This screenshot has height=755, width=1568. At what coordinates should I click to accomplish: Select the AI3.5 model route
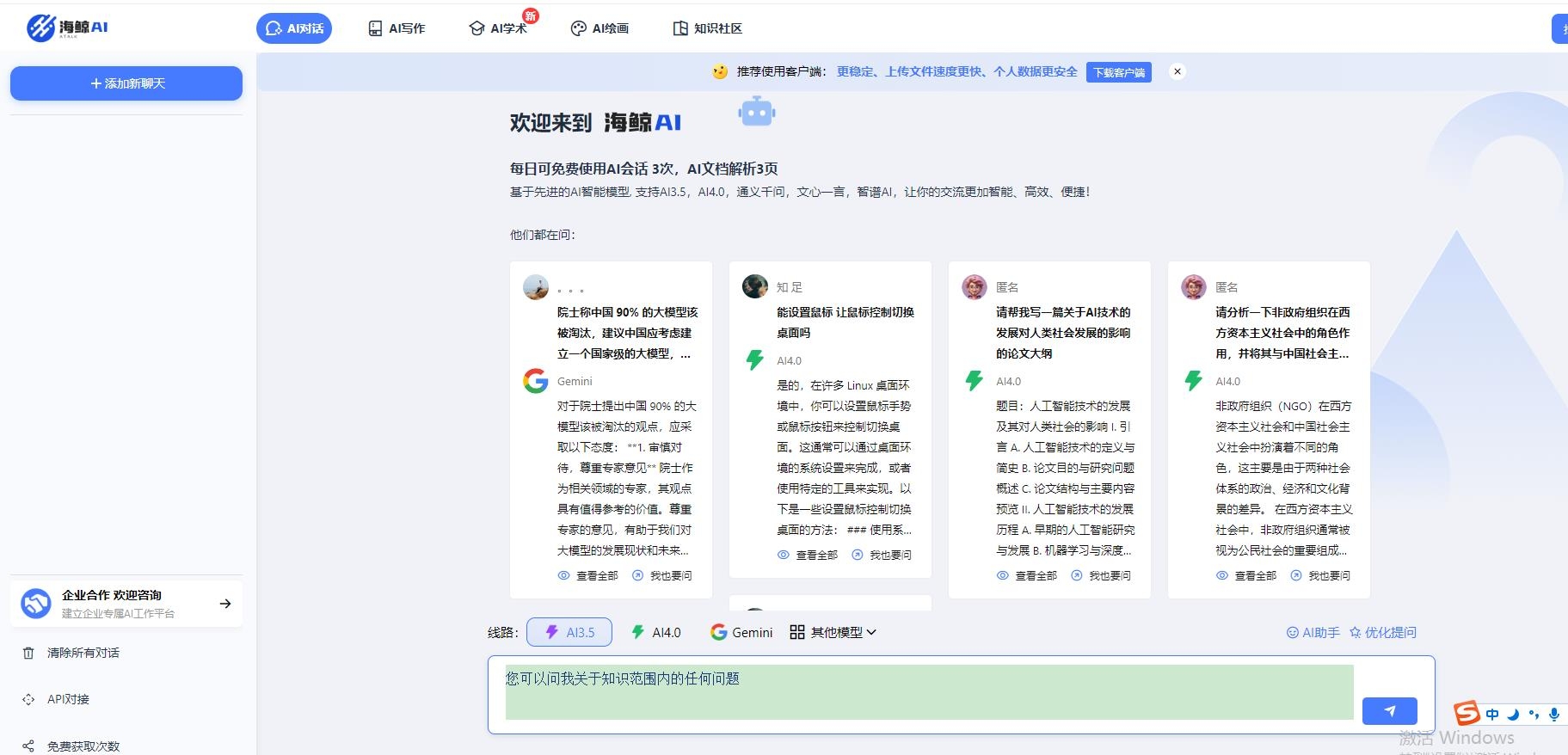click(569, 632)
